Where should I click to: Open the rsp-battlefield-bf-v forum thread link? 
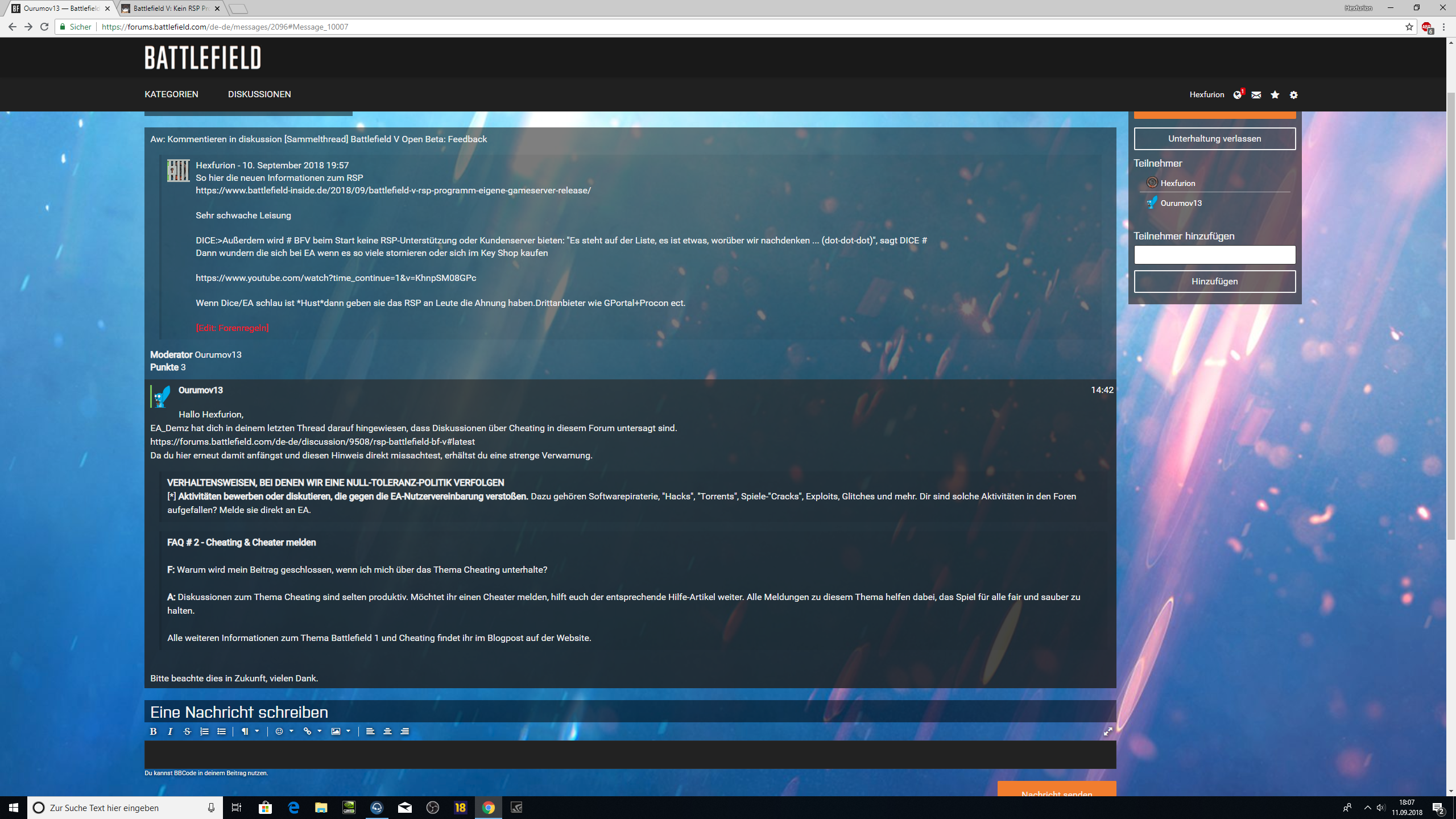[x=312, y=442]
